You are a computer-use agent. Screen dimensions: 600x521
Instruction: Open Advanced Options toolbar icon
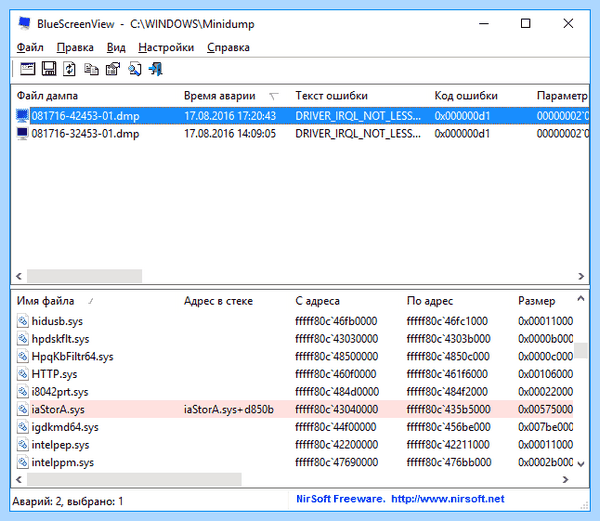[x=27, y=69]
